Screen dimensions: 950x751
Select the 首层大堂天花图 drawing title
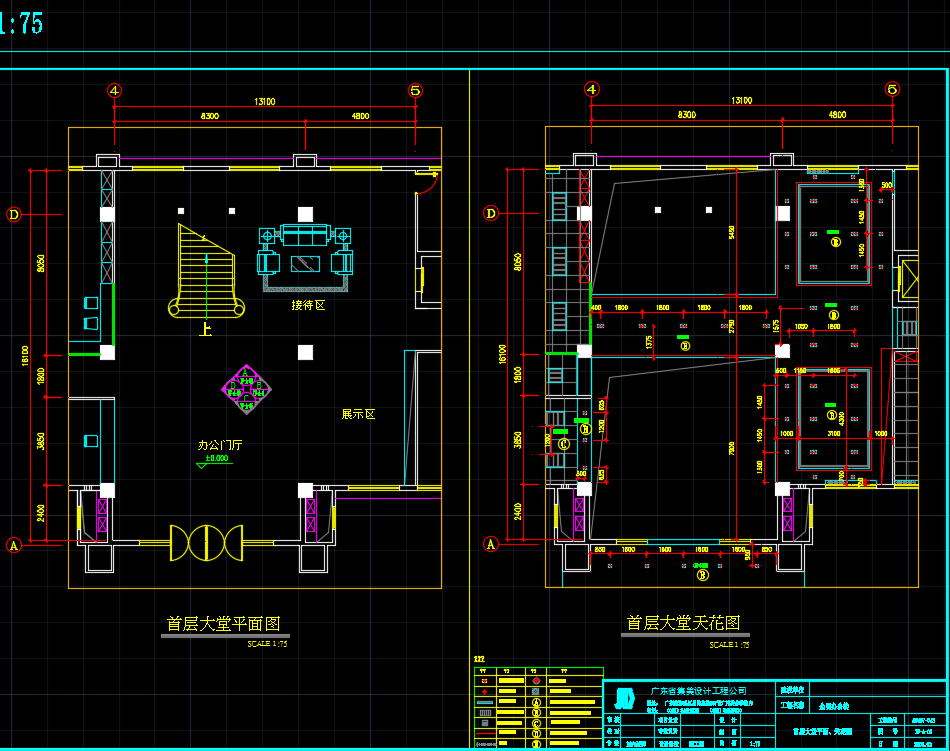(684, 623)
